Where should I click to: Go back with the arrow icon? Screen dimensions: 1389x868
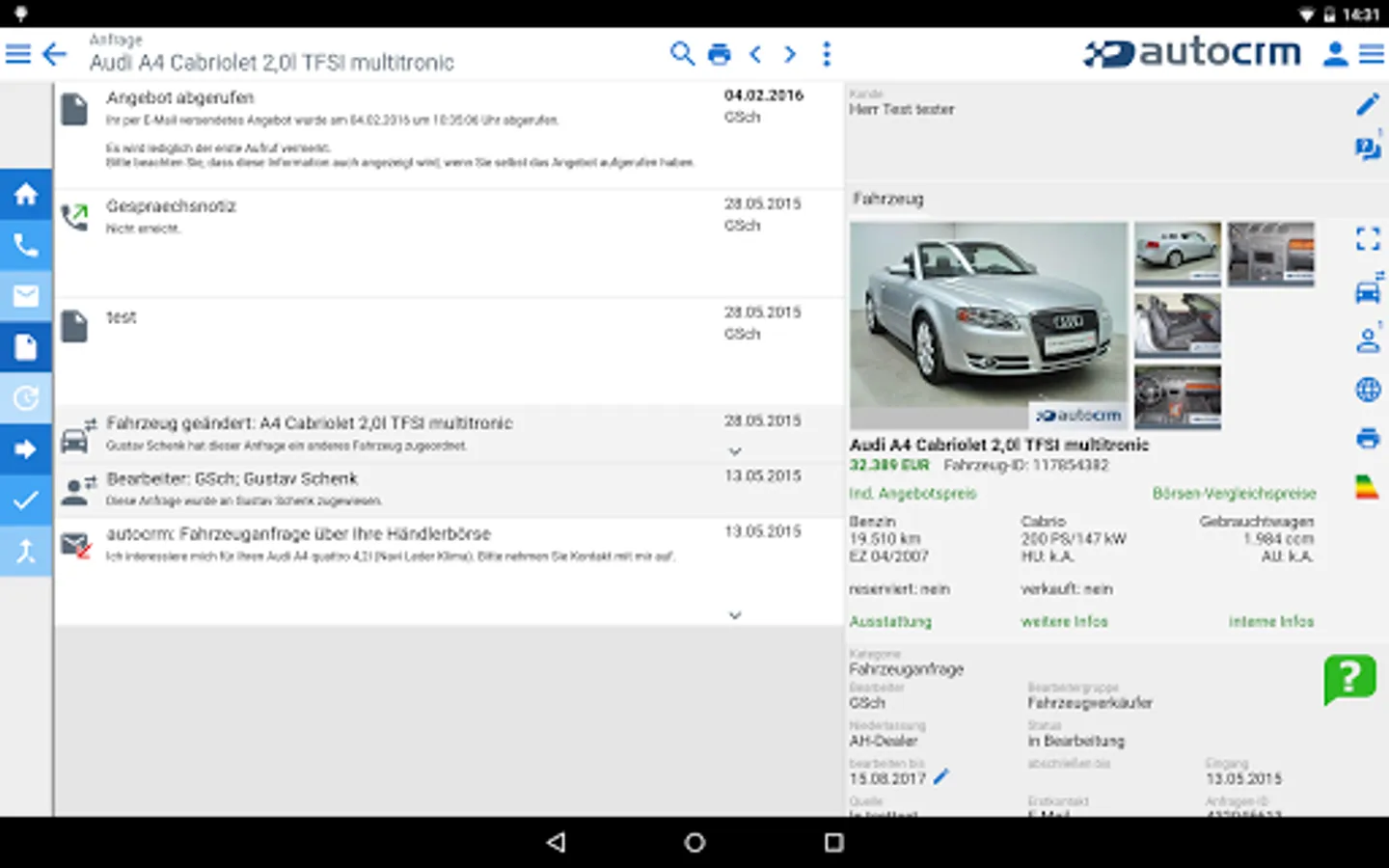click(55, 54)
